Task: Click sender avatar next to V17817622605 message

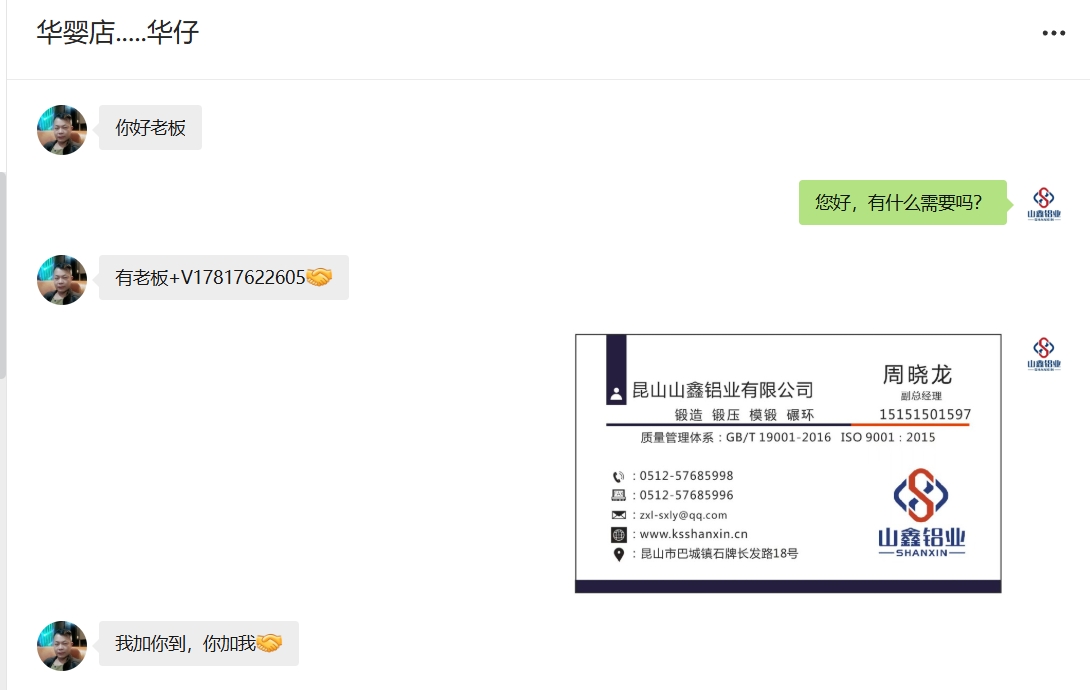Action: pos(62,280)
